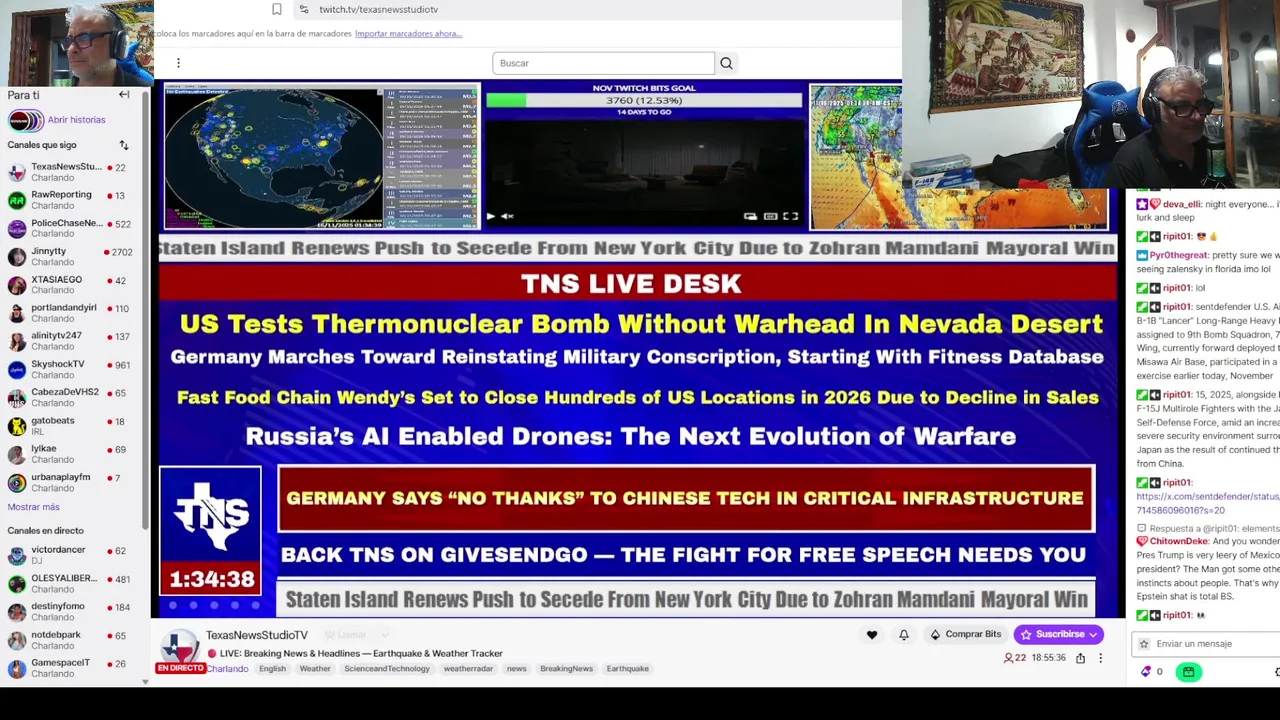Select the ScienceandTechnology tag
1280x720 pixels.
click(387, 669)
